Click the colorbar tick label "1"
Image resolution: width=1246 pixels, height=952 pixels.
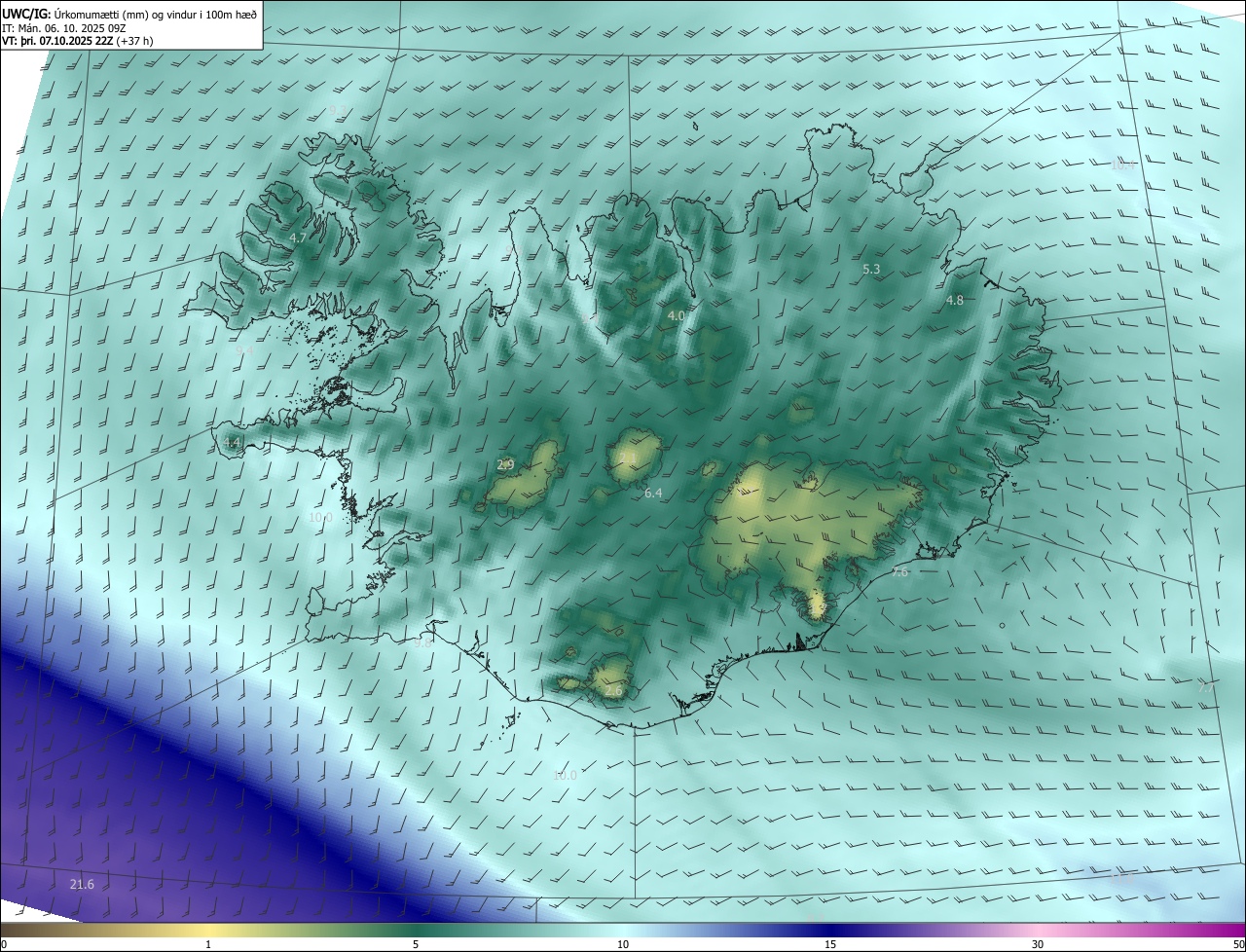[208, 944]
